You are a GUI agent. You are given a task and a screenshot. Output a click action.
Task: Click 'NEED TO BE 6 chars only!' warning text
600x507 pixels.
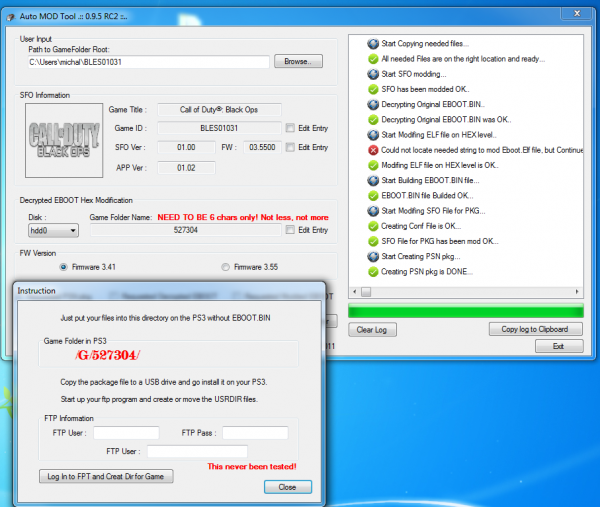(243, 217)
